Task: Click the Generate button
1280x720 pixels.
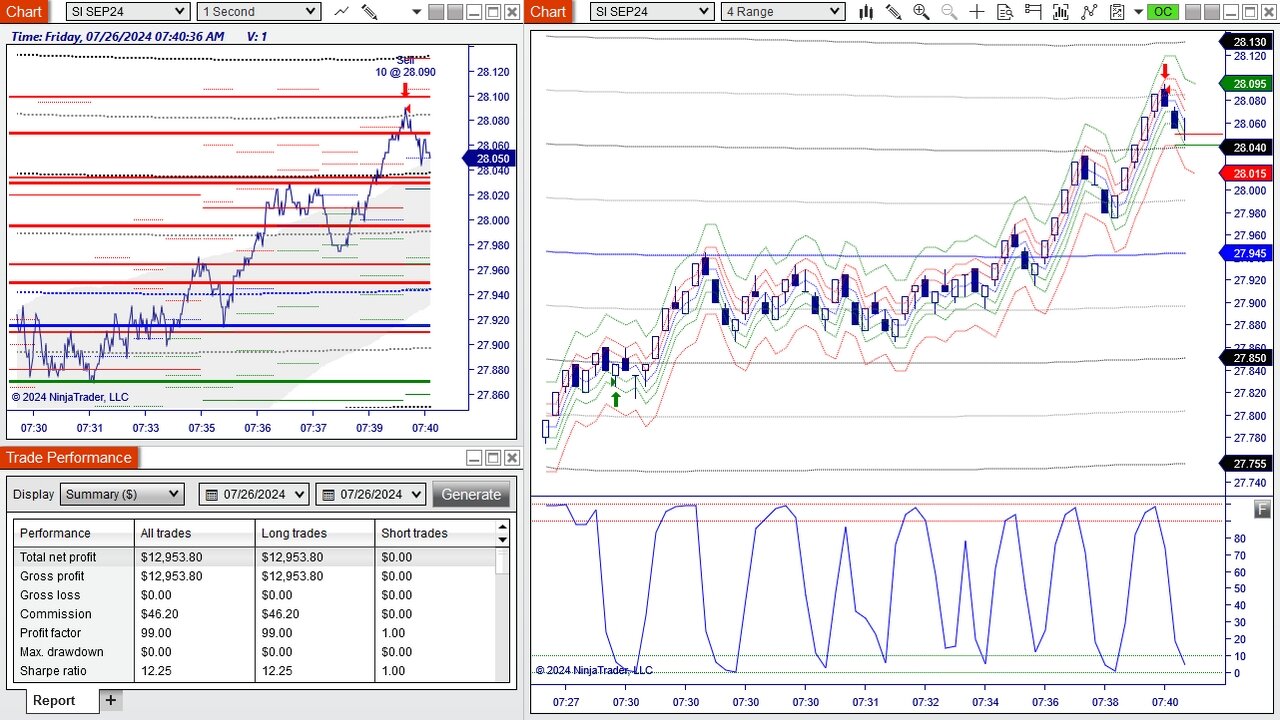Action: 471,494
